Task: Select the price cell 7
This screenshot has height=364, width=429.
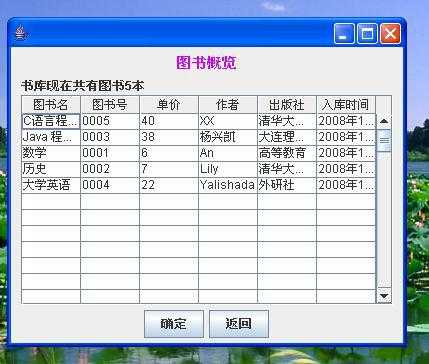Action: pyautogui.click(x=169, y=169)
